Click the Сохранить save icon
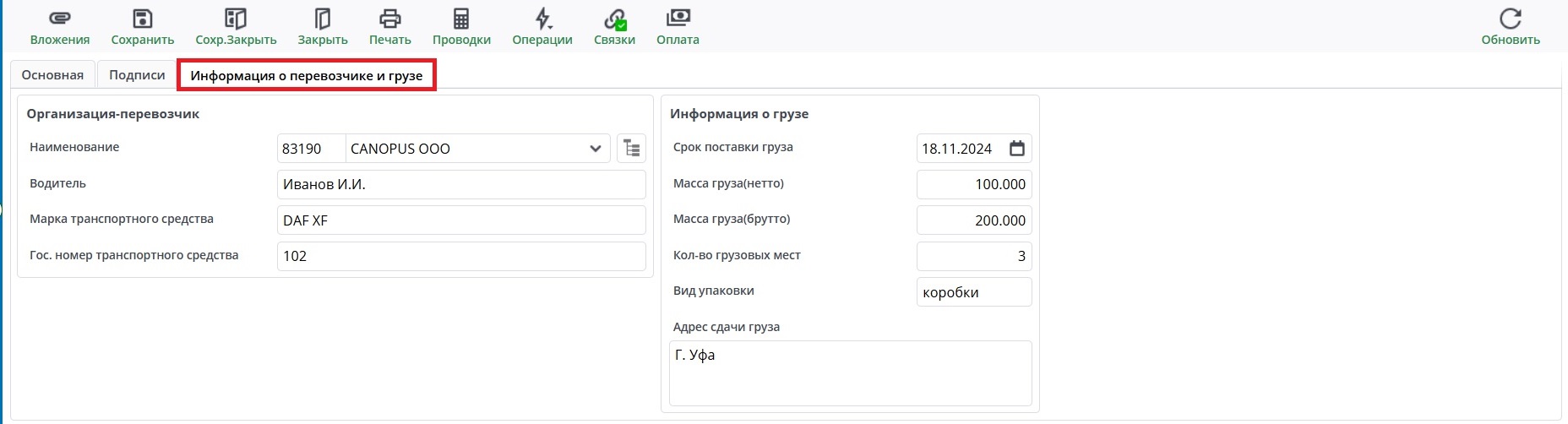The image size is (1568, 424). tap(143, 19)
